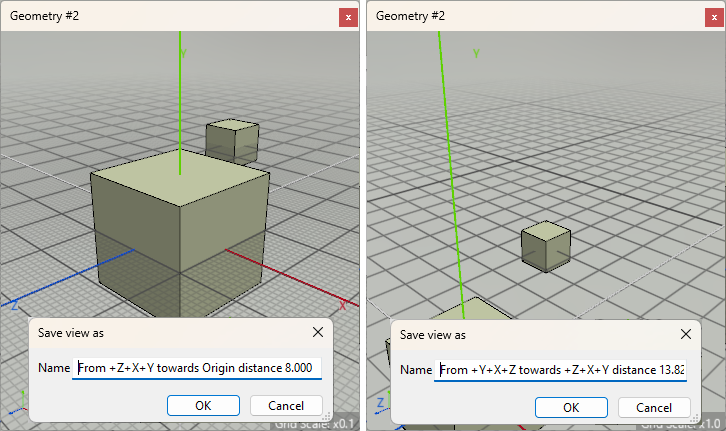Close the left Geometry #2 window
Screen dimensions: 726x431
click(348, 18)
